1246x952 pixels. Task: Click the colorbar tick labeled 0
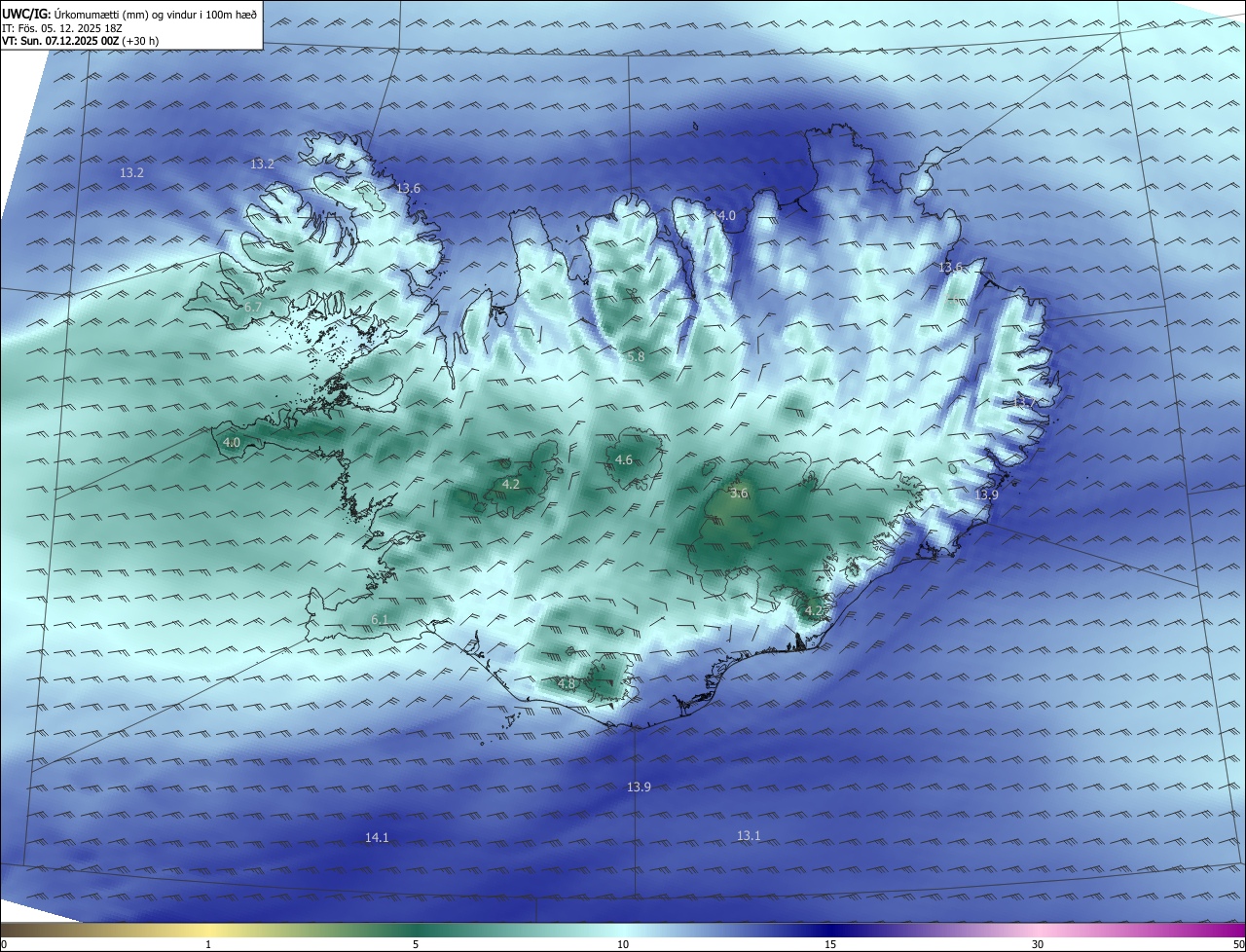click(x=4, y=944)
